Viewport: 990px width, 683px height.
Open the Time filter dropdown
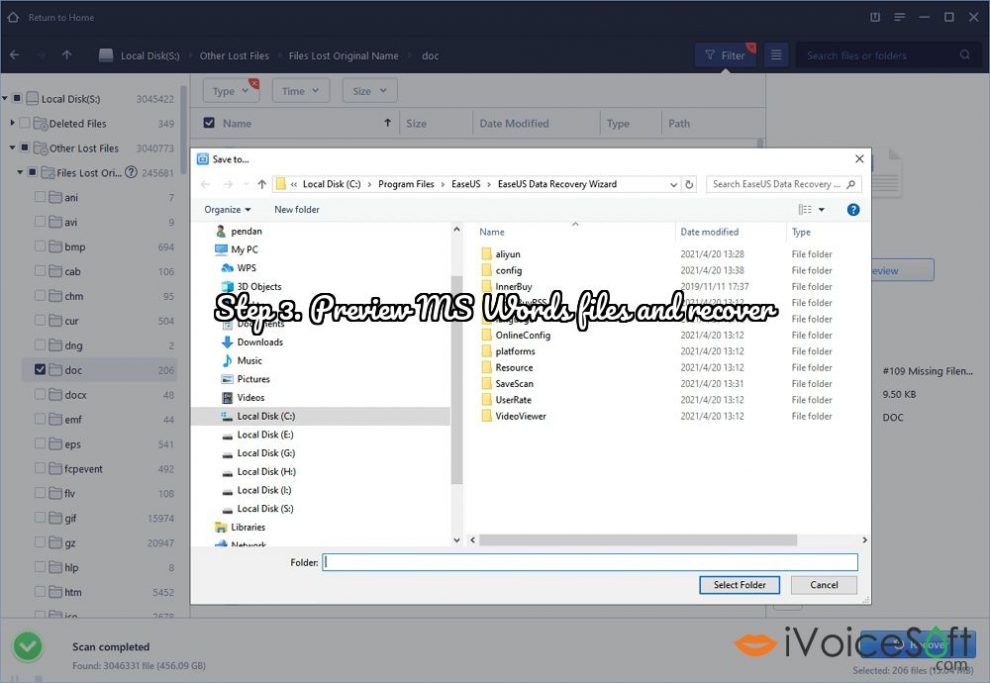[300, 91]
